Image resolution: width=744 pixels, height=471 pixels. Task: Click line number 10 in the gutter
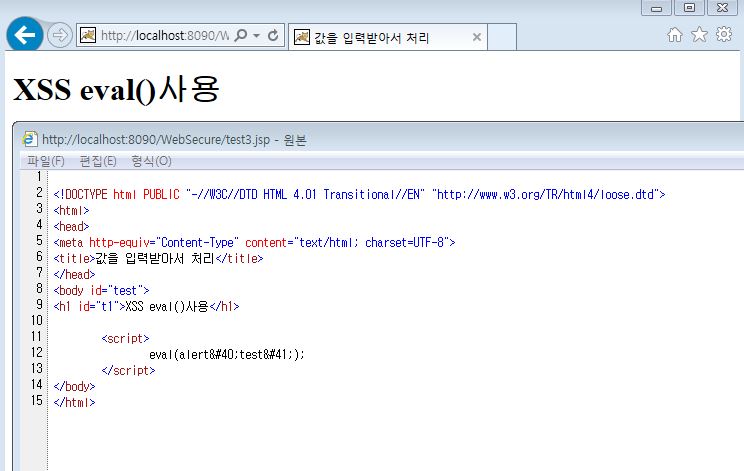pos(37,320)
